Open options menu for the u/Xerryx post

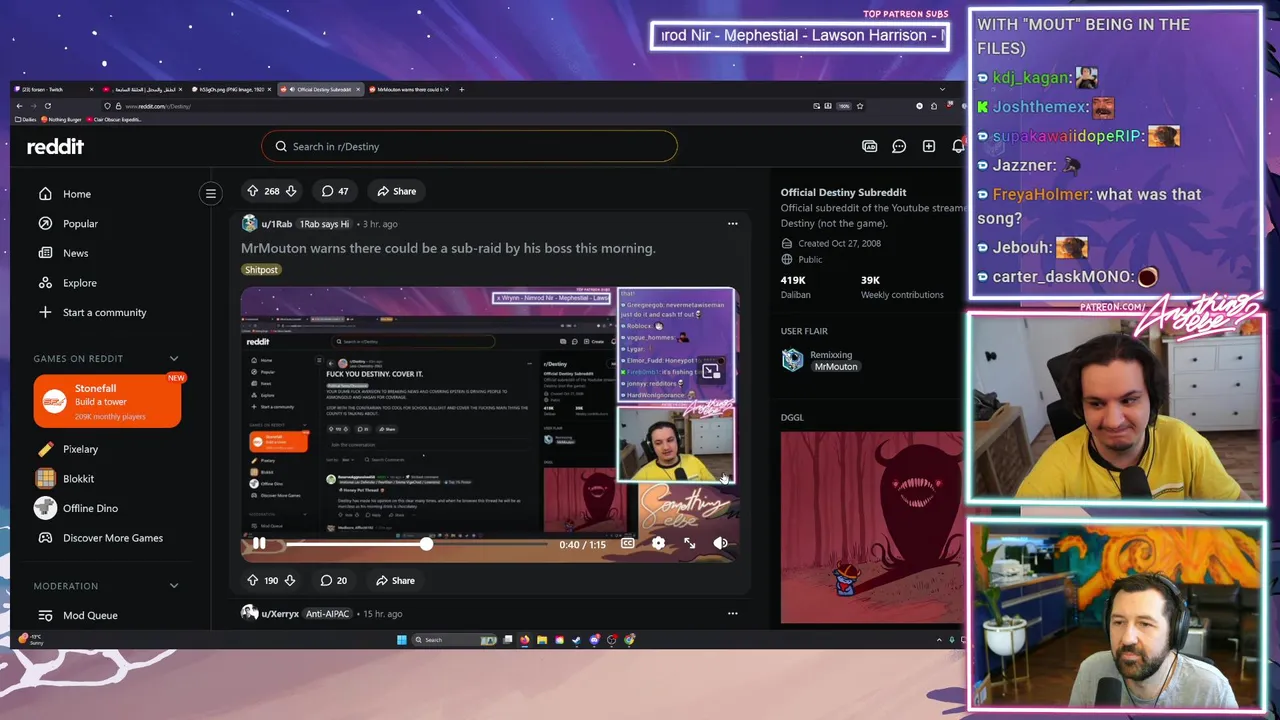point(732,613)
